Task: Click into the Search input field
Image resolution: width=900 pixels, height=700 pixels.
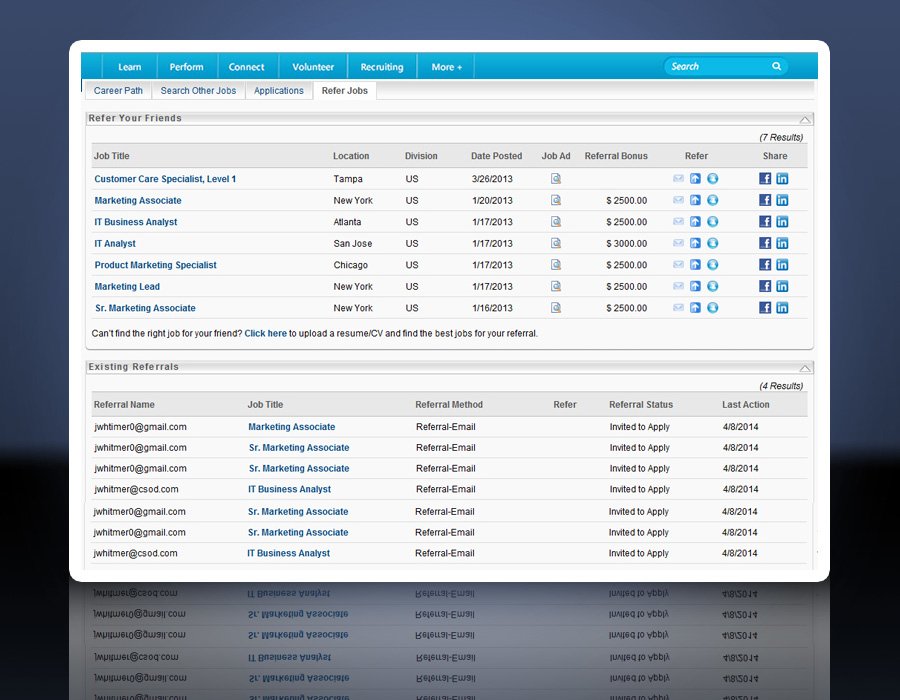Action: (x=715, y=67)
